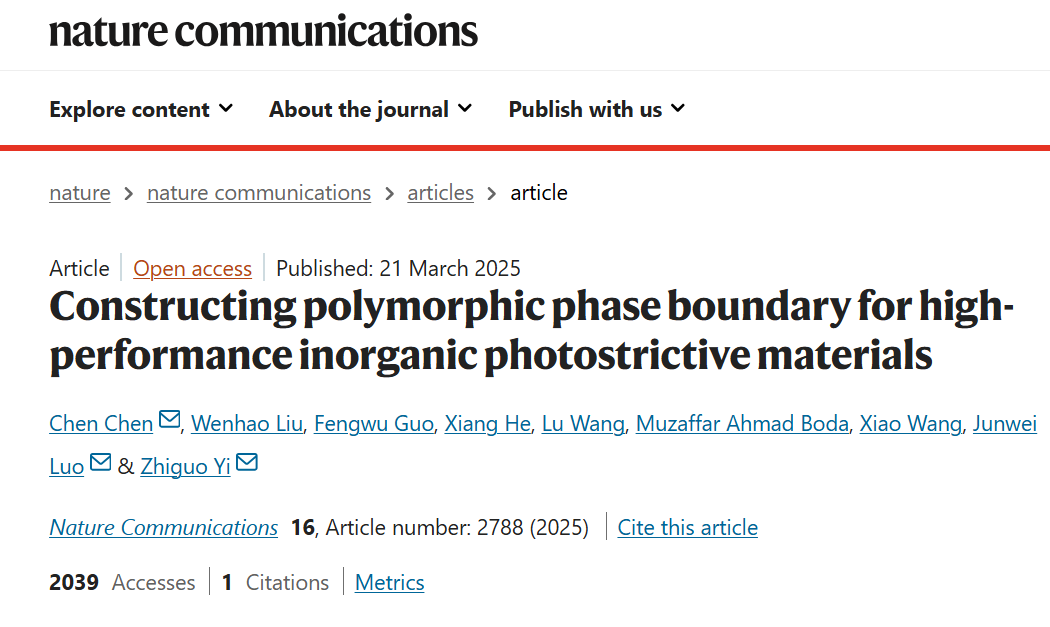Open the Open access link
1050x627 pixels.
(193, 269)
